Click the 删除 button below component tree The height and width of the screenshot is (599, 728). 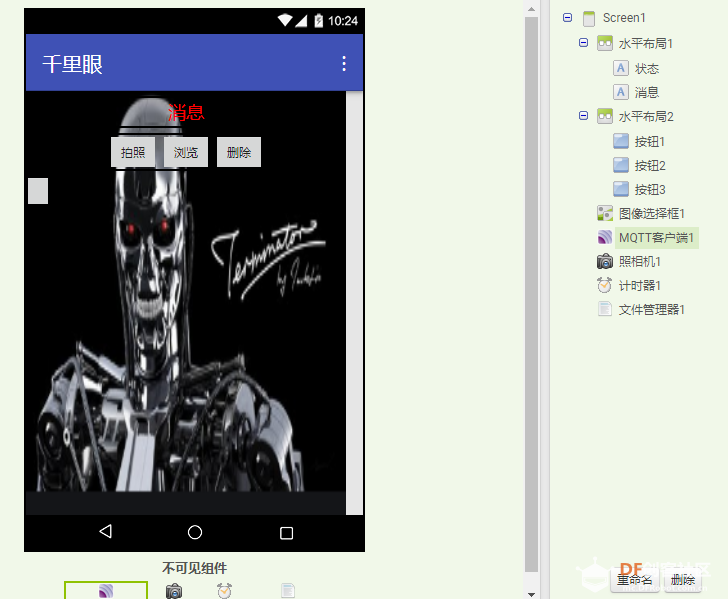coord(682,580)
